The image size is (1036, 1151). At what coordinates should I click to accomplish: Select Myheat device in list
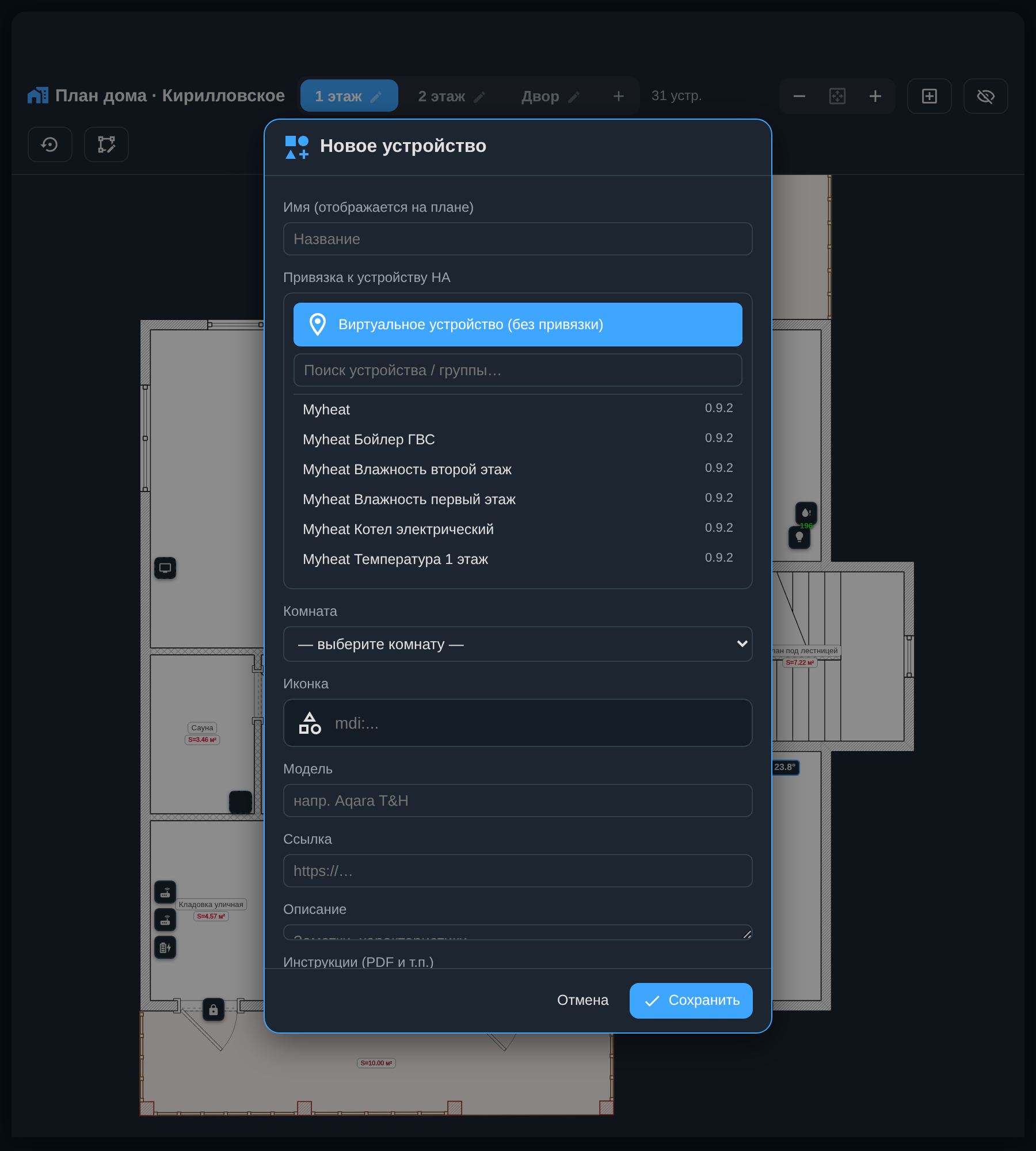(518, 410)
